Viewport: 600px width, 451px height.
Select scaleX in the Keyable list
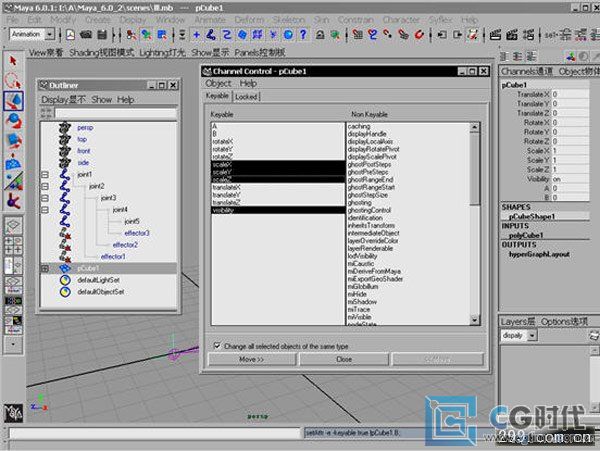(x=278, y=164)
